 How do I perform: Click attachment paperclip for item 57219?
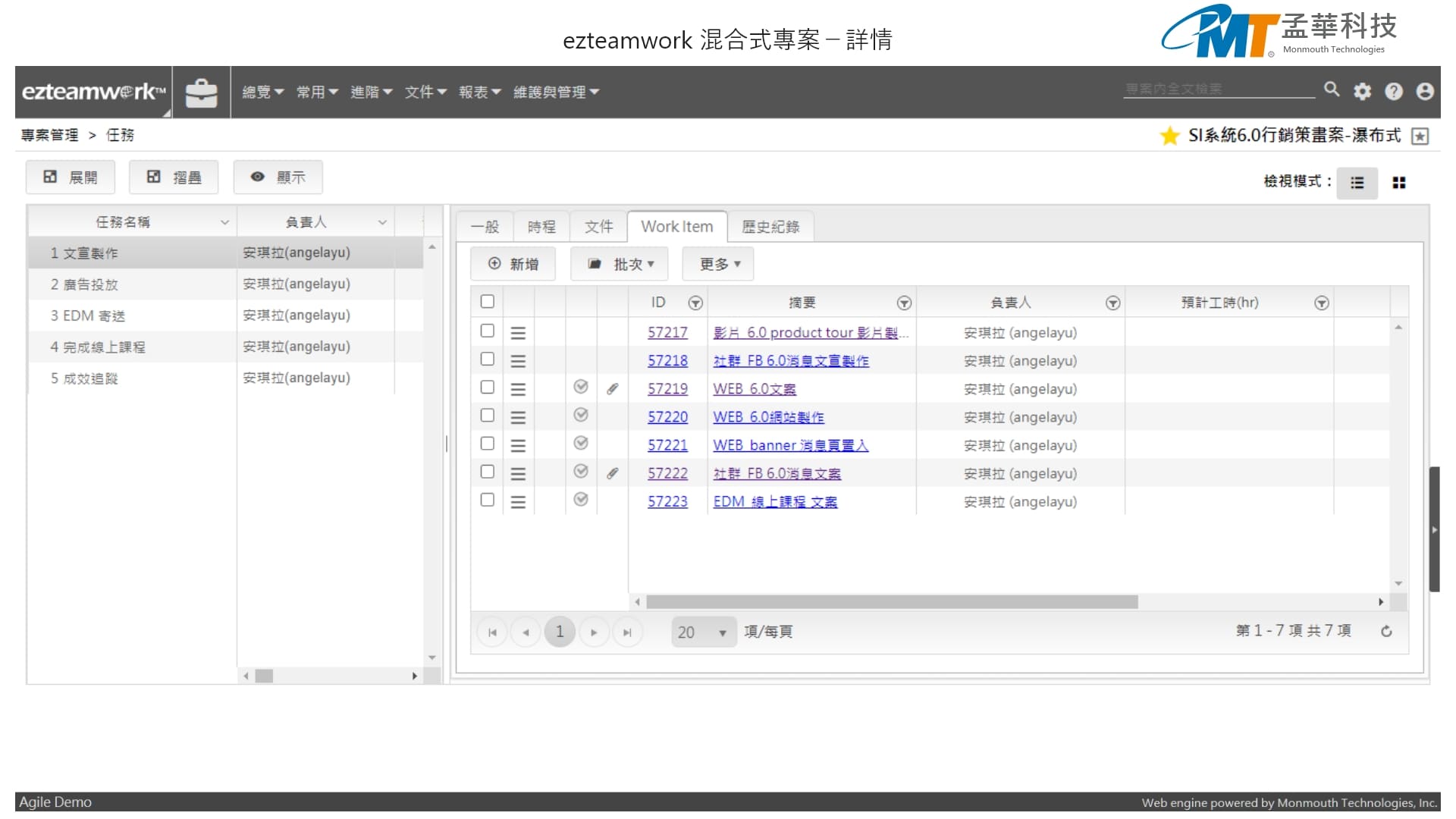tap(613, 389)
